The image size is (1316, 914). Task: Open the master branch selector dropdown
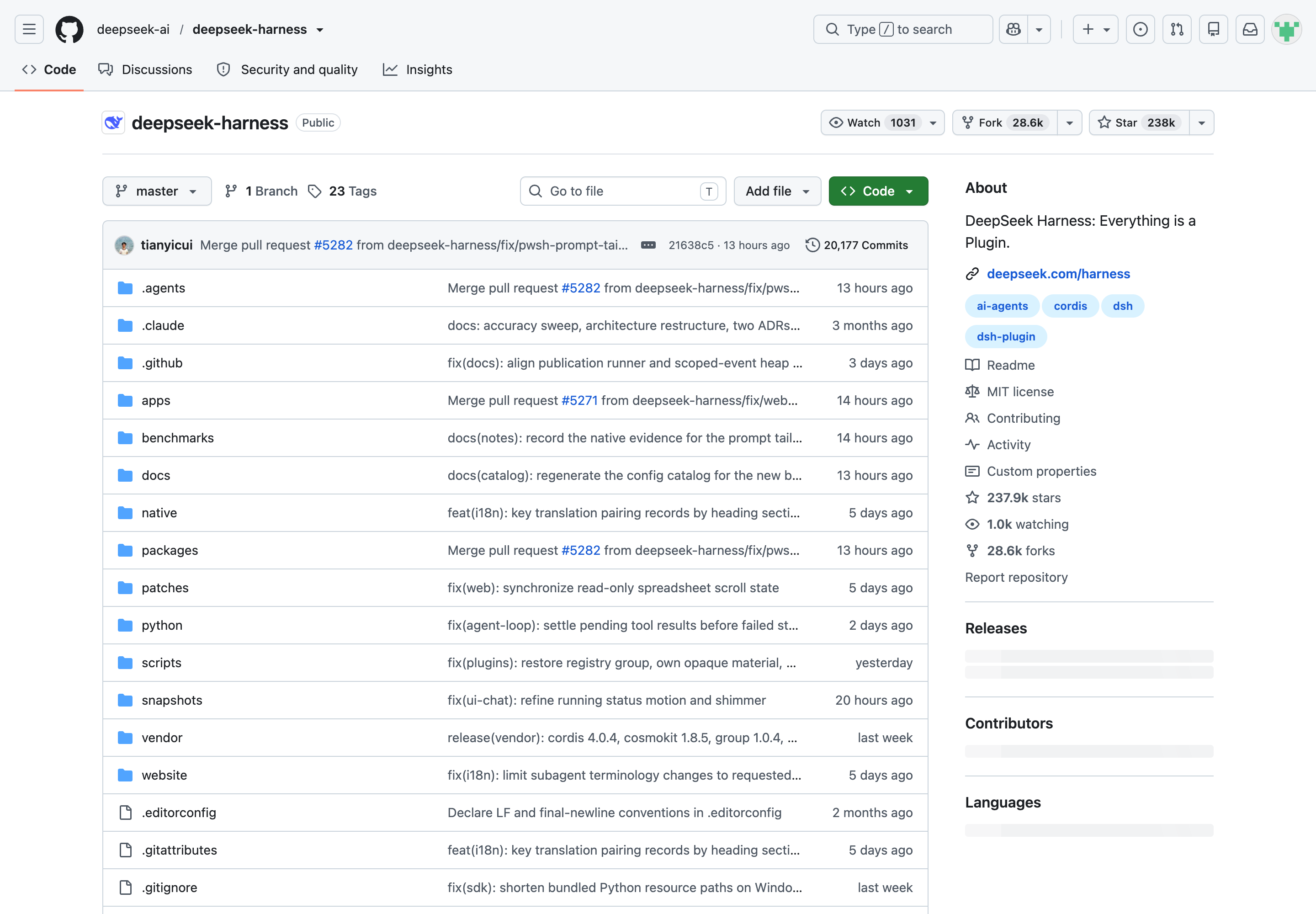tap(157, 191)
